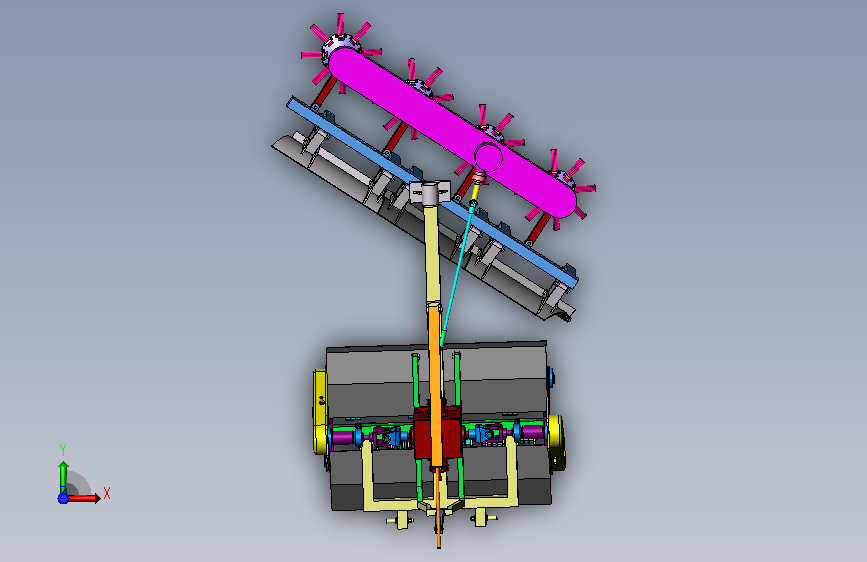
Task: Click the blue origin ball of the triad
Action: 63,498
